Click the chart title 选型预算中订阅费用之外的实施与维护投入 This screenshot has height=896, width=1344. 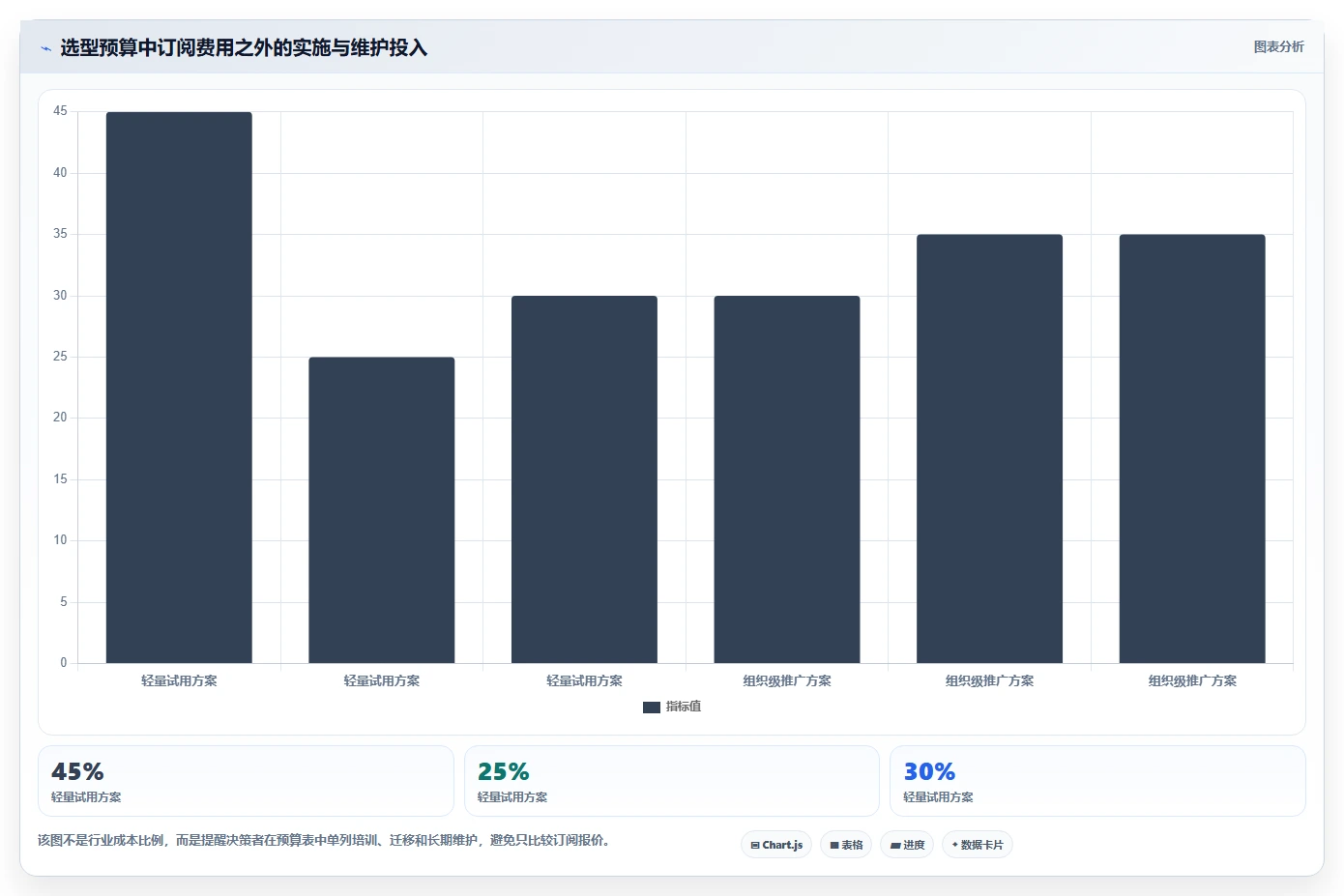coord(244,47)
